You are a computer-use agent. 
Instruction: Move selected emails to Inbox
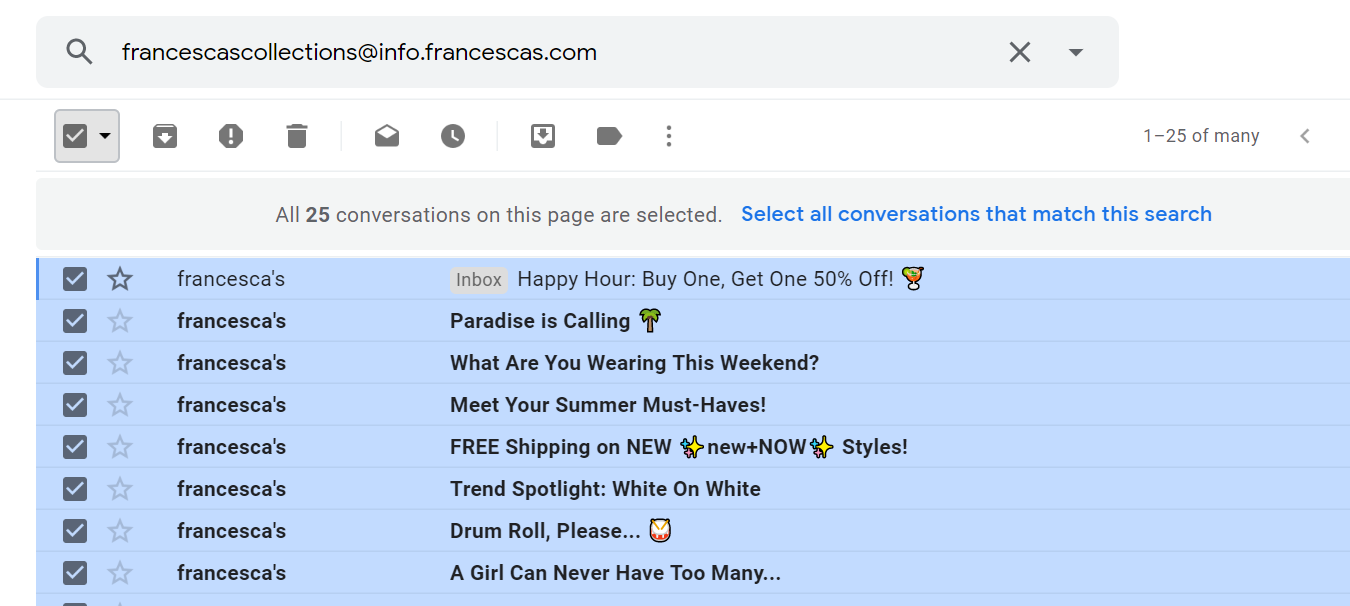[543, 136]
